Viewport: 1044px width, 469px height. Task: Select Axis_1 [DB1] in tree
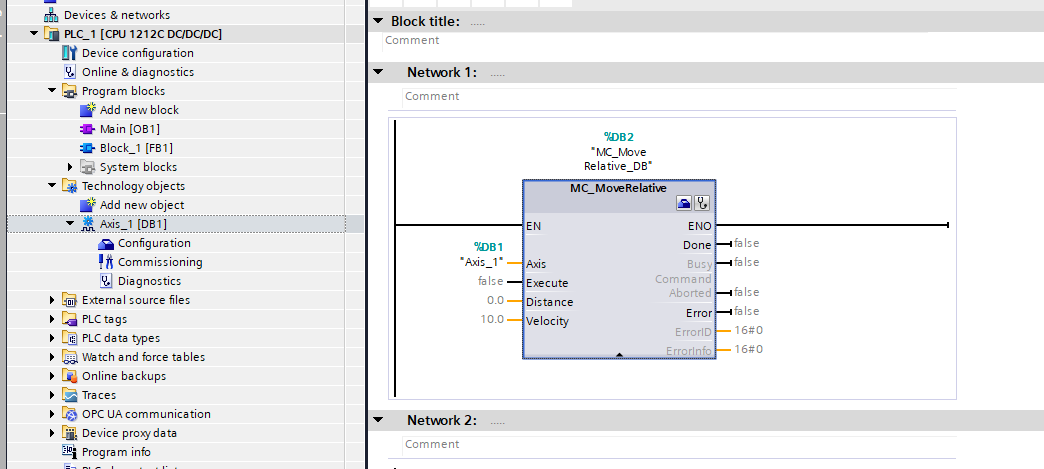(x=133, y=225)
